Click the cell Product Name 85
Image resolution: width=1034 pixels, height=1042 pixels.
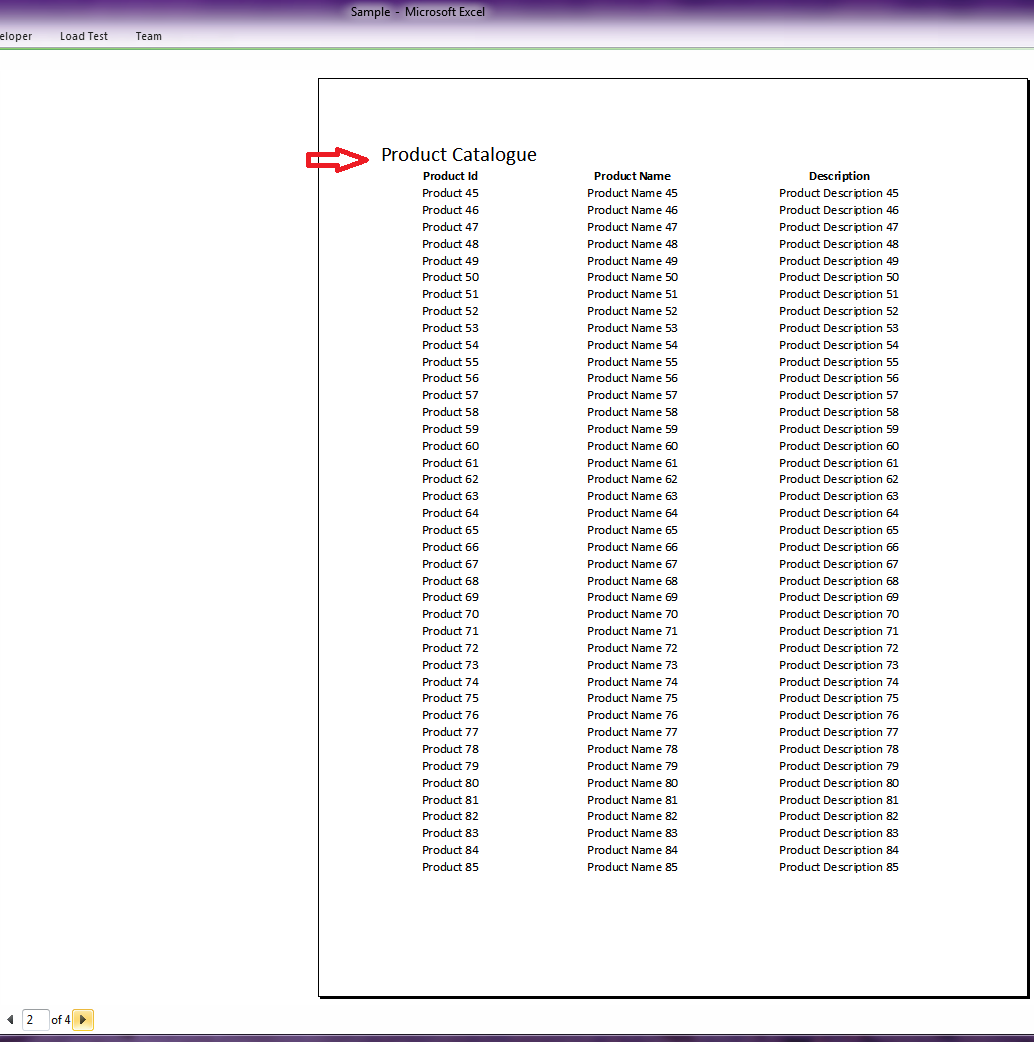pos(632,867)
